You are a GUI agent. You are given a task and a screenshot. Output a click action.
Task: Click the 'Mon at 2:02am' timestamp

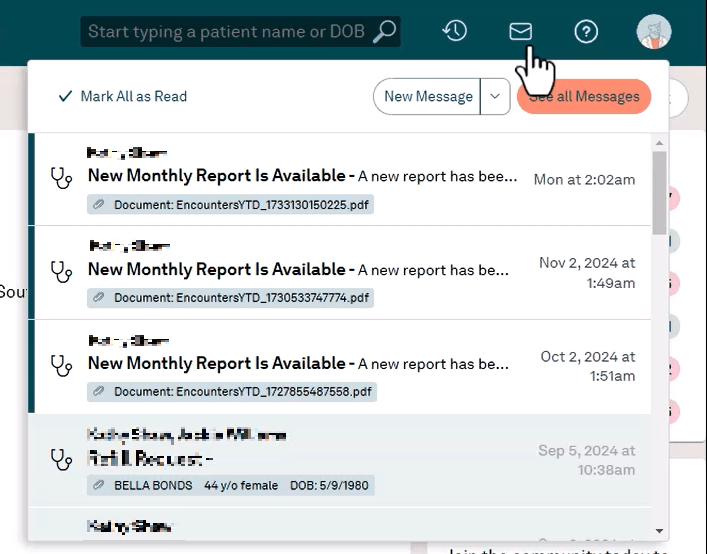[x=584, y=179]
